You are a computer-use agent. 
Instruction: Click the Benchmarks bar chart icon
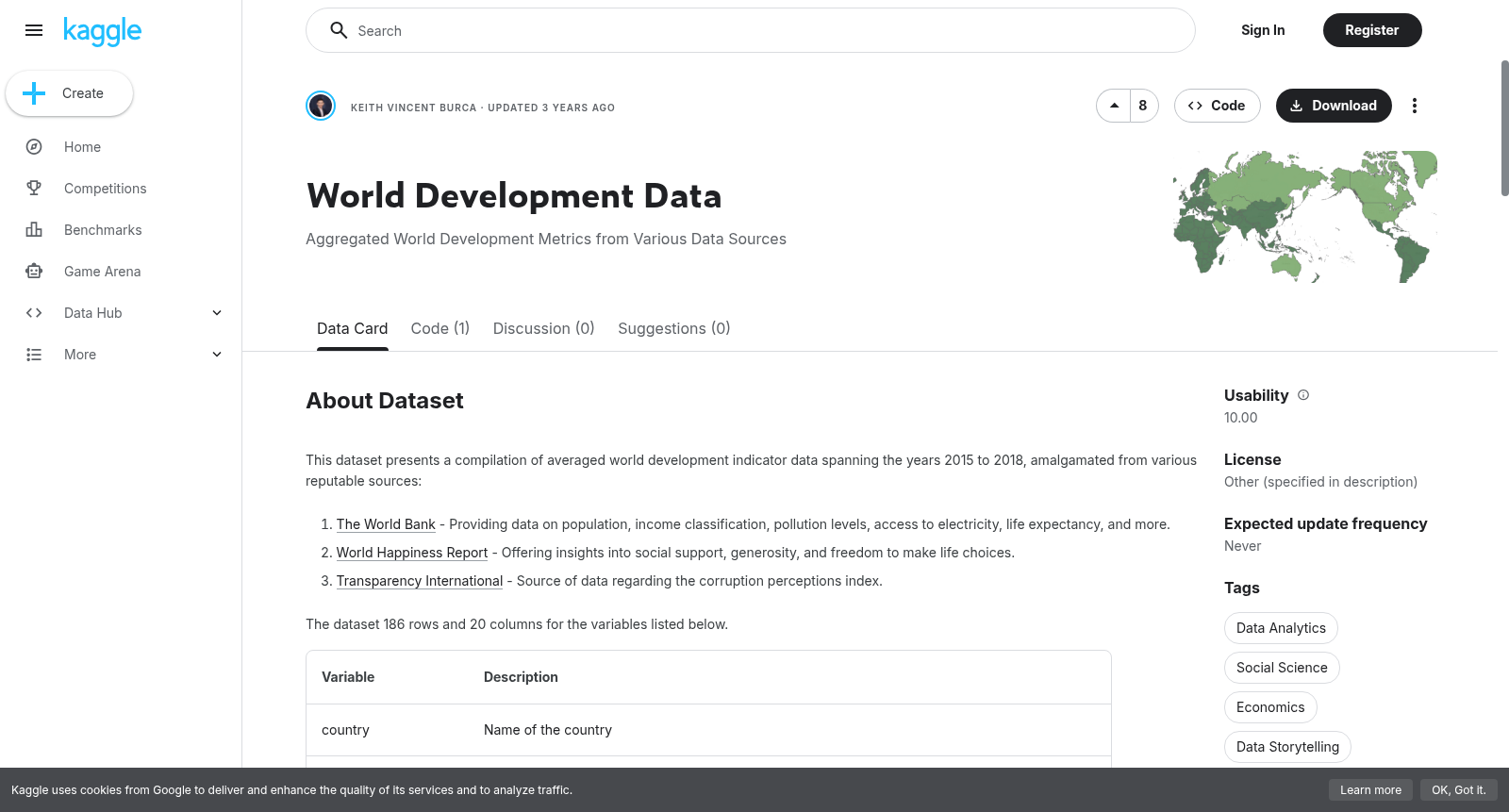34,230
